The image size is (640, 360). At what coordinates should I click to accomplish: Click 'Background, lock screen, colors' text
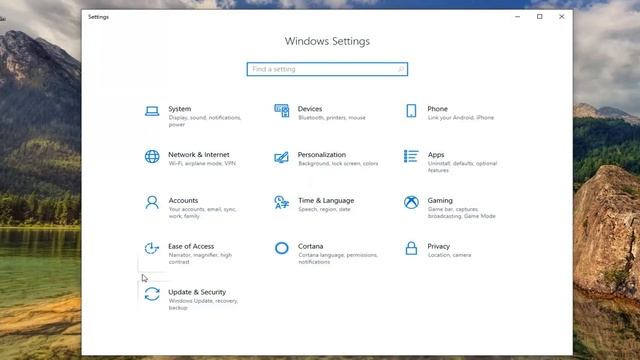(x=338, y=163)
